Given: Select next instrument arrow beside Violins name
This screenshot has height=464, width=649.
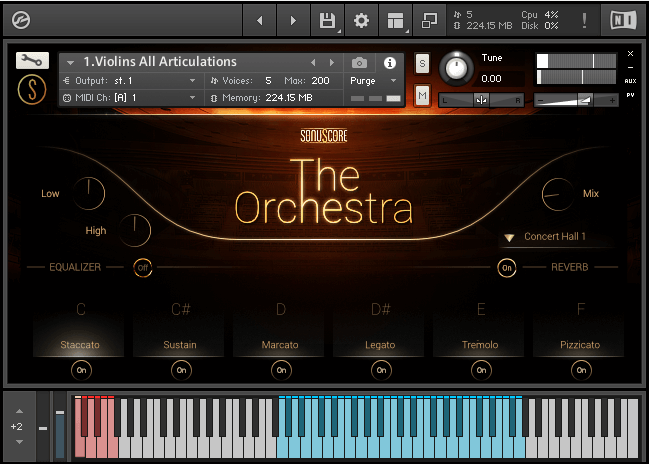Looking at the screenshot, I should click(332, 63).
